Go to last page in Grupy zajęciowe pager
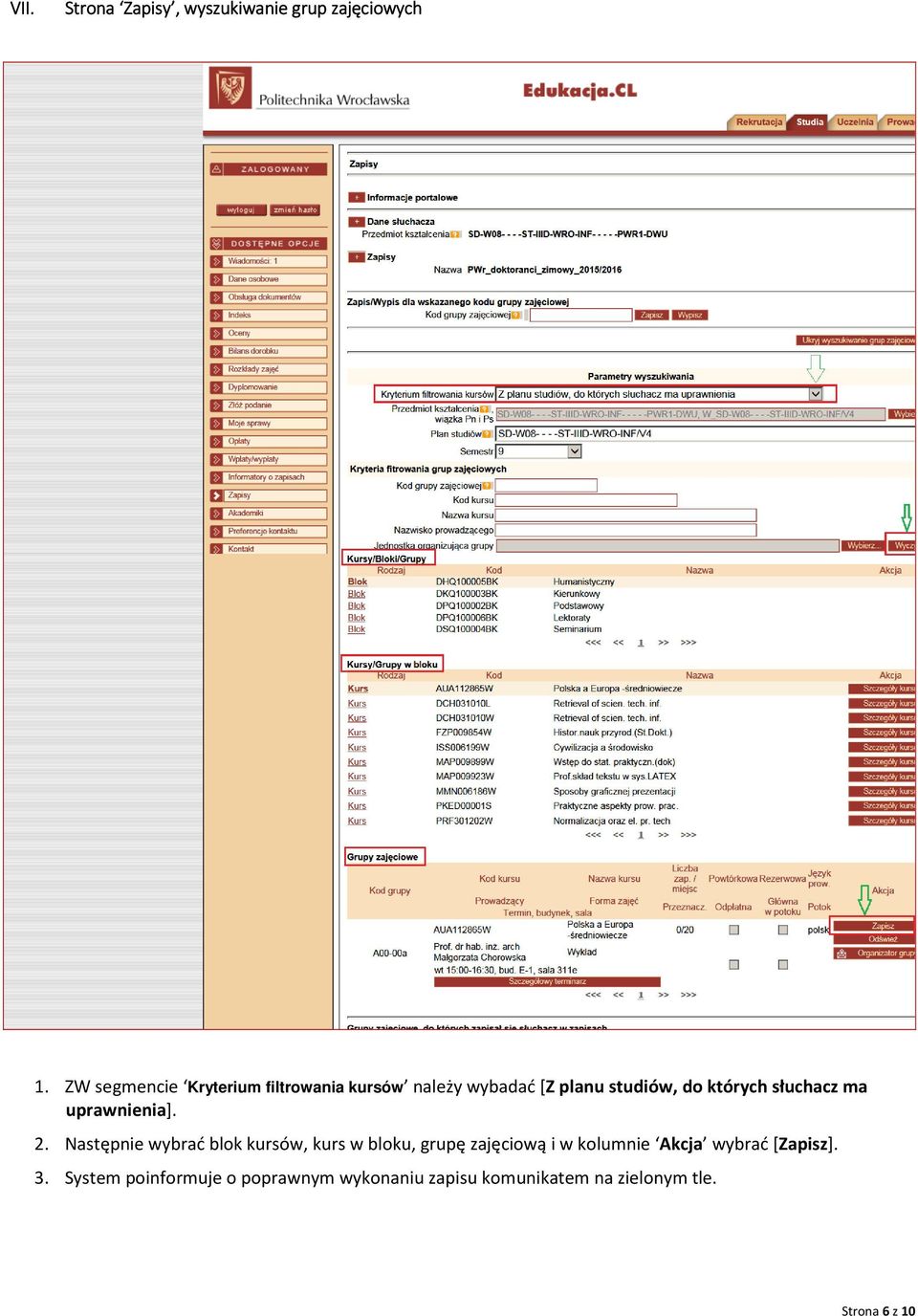The image size is (918, 1316). click(688, 996)
